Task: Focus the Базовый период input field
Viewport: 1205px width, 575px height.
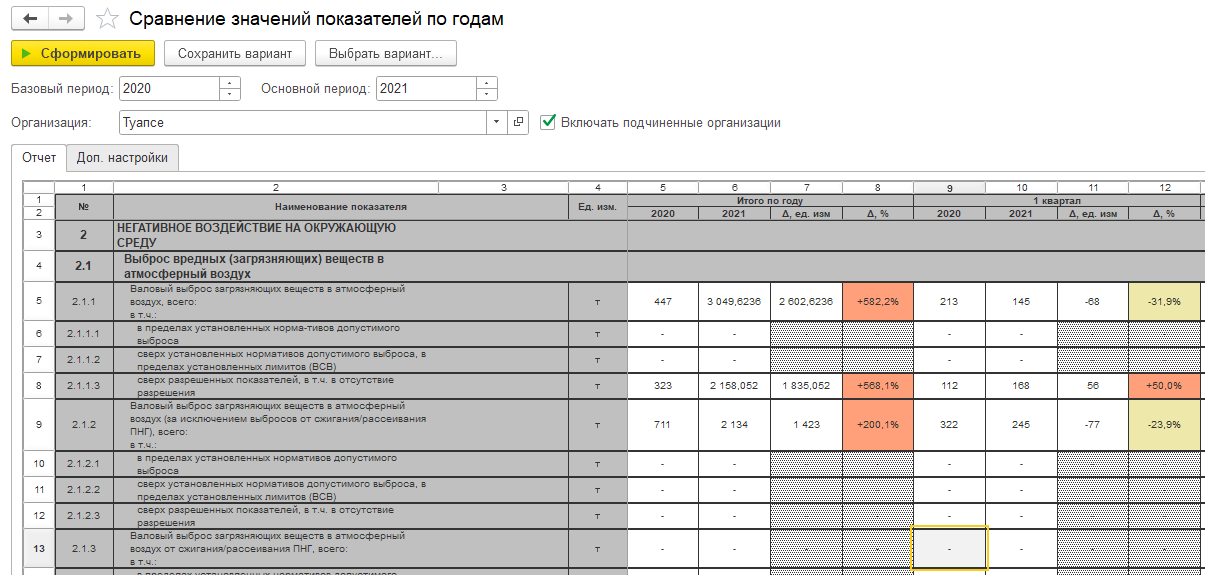Action: coord(168,88)
